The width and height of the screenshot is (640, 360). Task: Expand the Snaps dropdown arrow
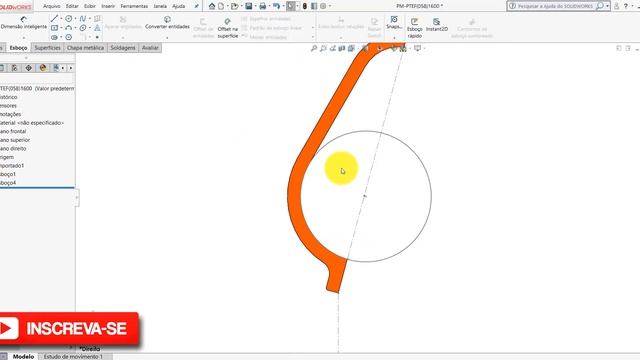click(394, 38)
